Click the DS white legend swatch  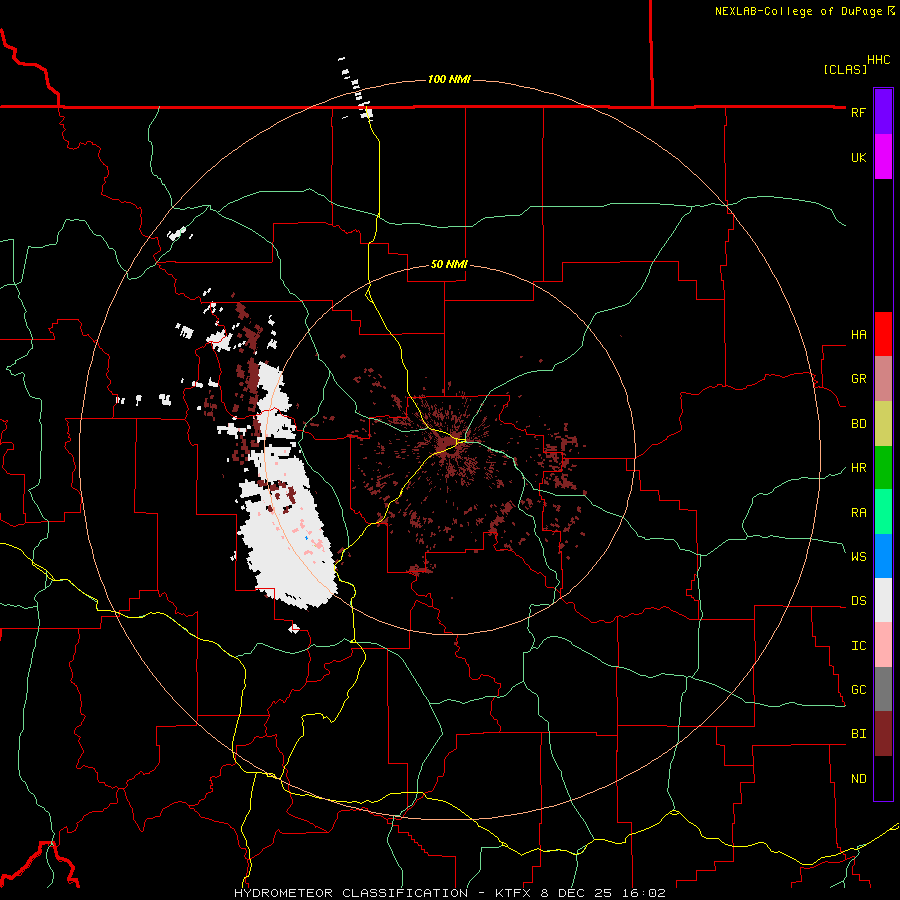click(883, 600)
